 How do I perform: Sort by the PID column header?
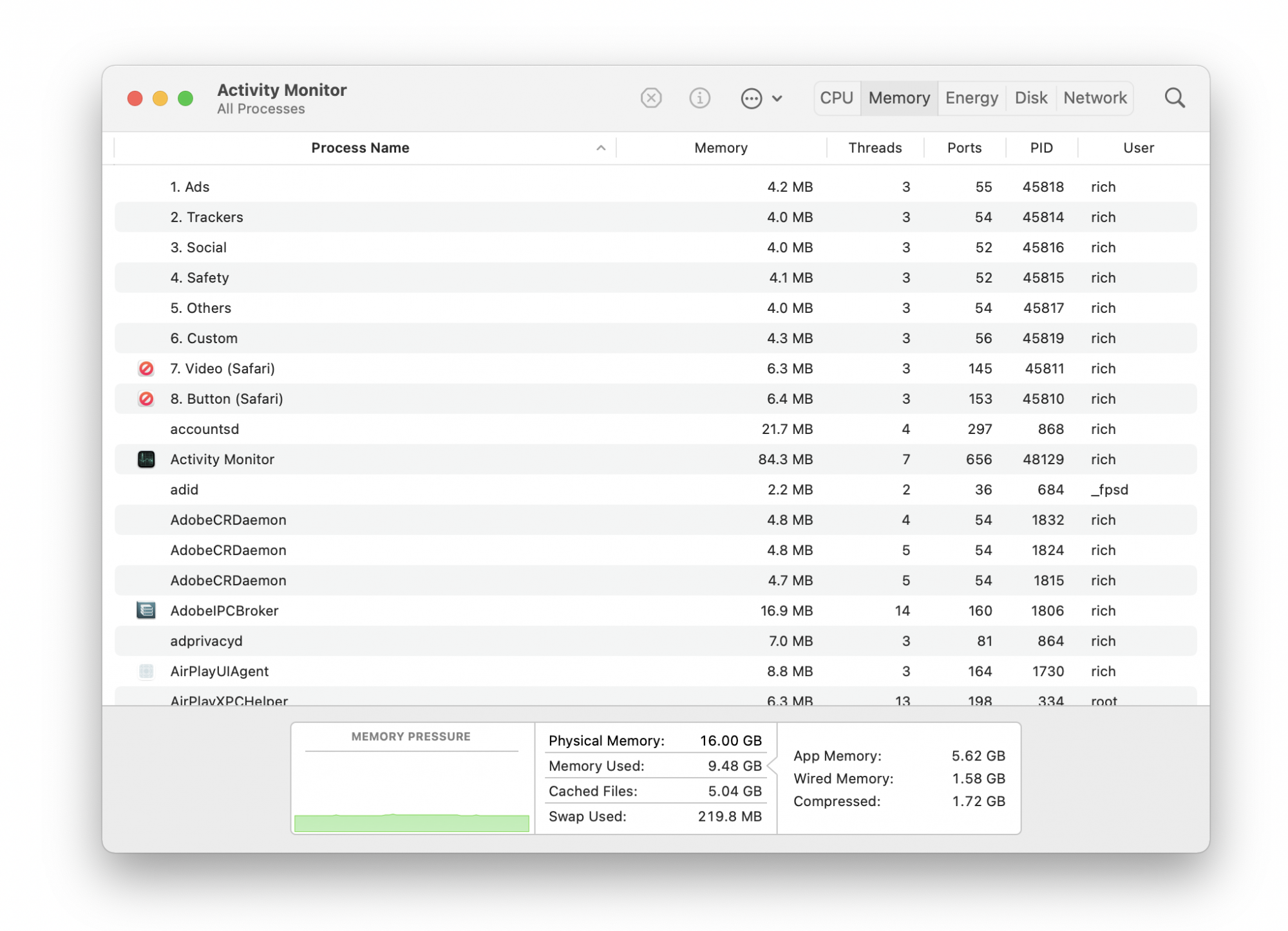pos(1041,147)
